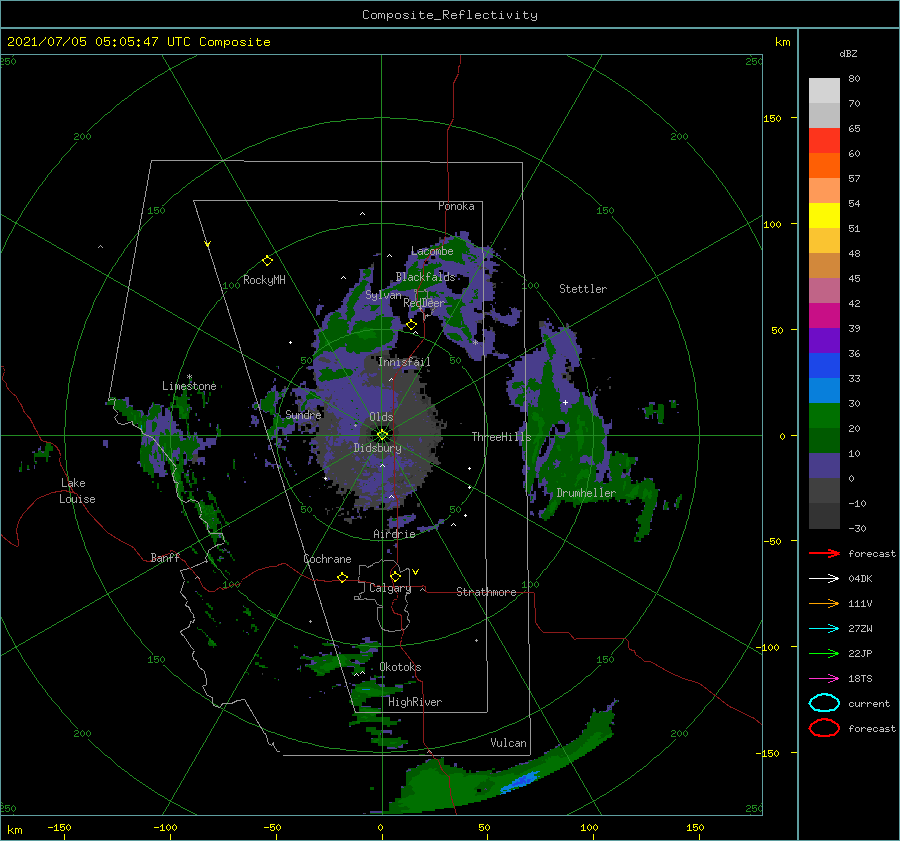
Task: Click the RockyMH label
Action: tap(264, 280)
